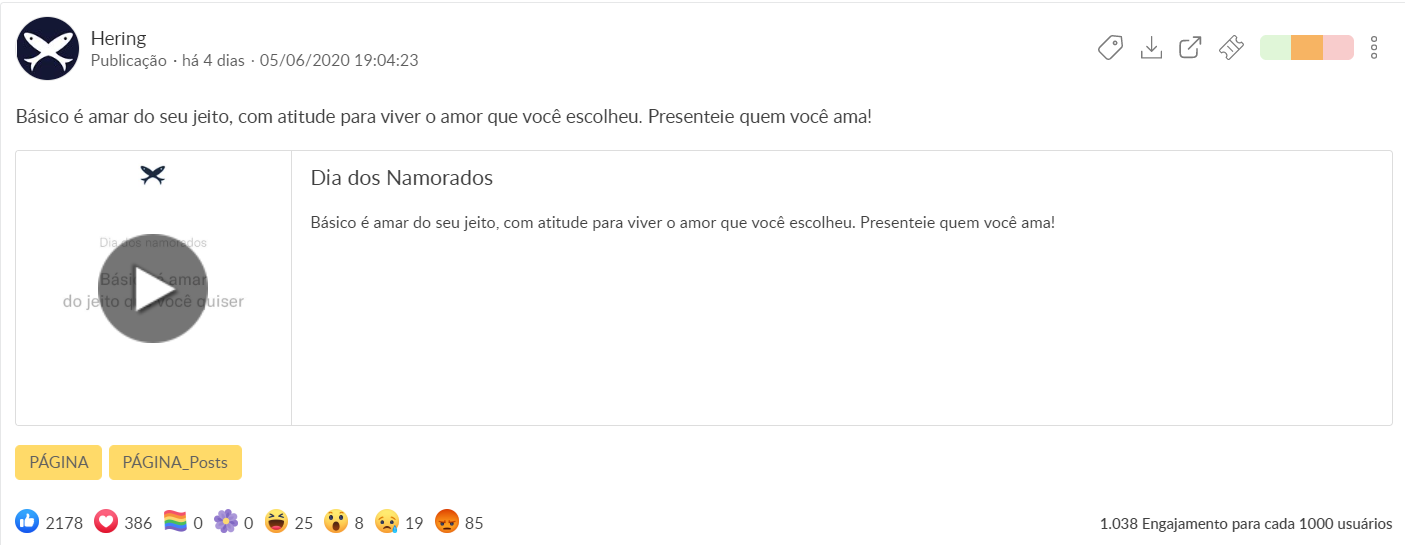The image size is (1418, 545).
Task: Open the three-dot more options menu
Action: [x=1374, y=48]
